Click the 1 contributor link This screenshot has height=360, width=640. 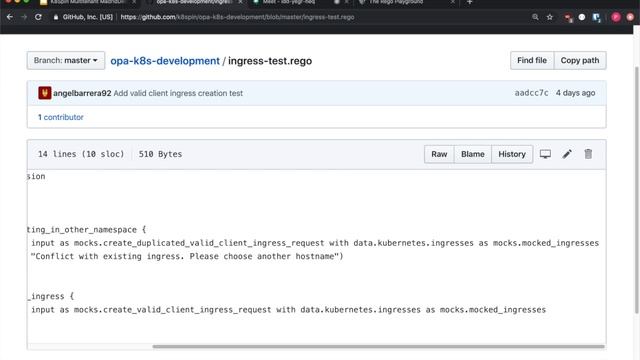61,117
